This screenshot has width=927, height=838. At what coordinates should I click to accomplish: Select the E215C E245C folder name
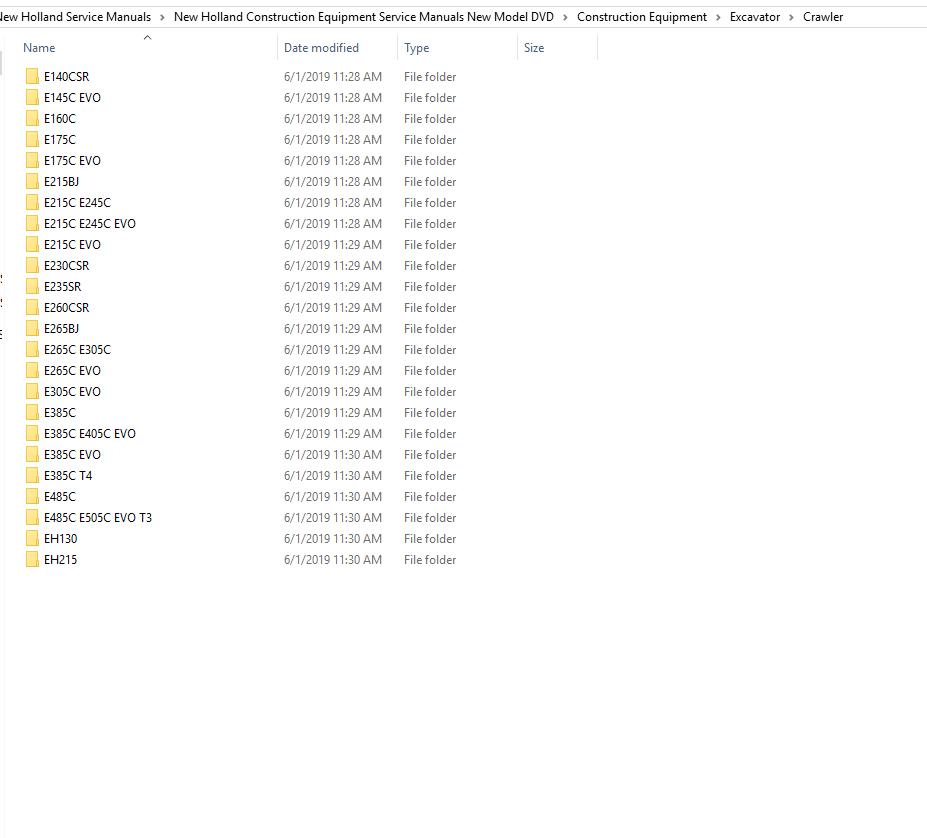77,203
